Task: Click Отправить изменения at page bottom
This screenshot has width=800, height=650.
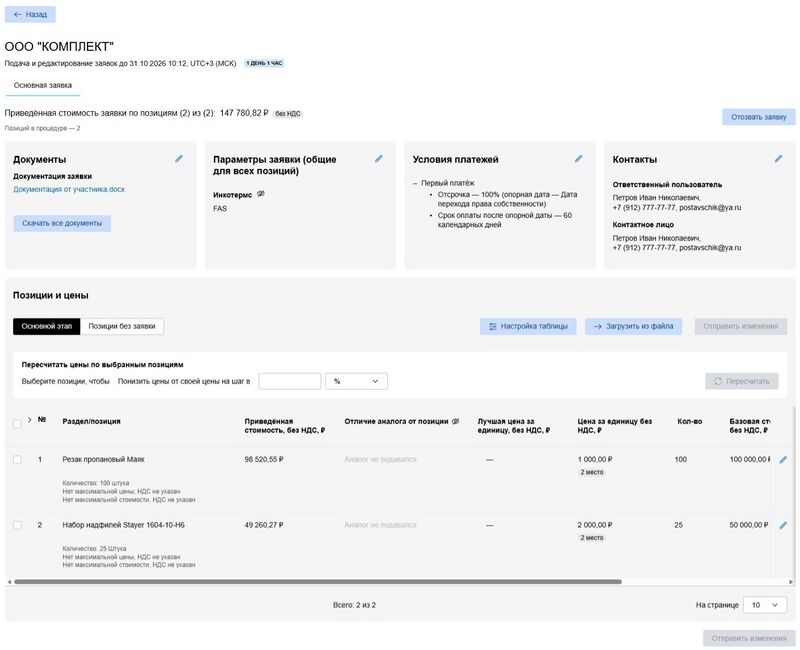Action: [x=749, y=638]
